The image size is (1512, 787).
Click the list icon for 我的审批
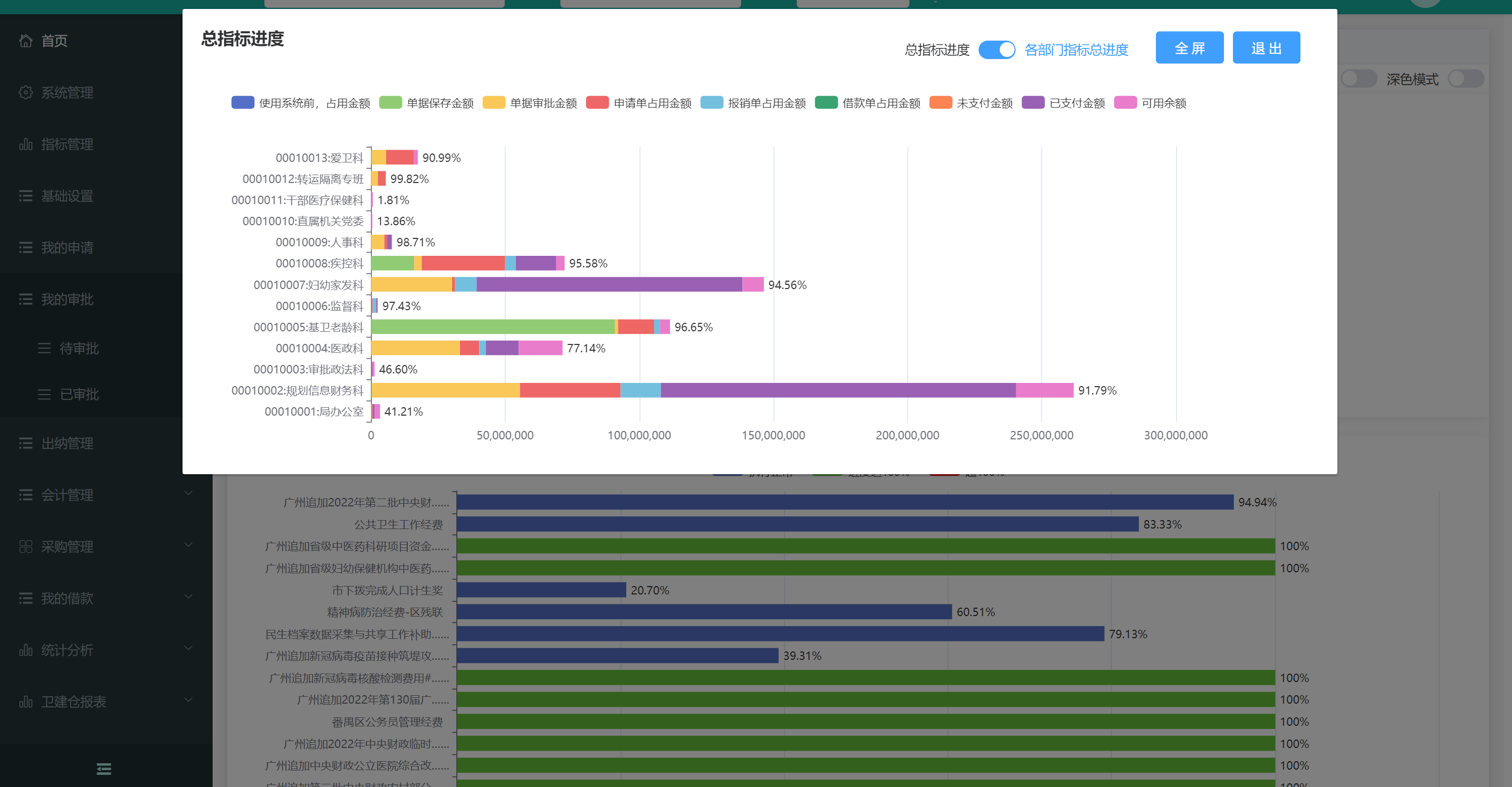pos(25,299)
